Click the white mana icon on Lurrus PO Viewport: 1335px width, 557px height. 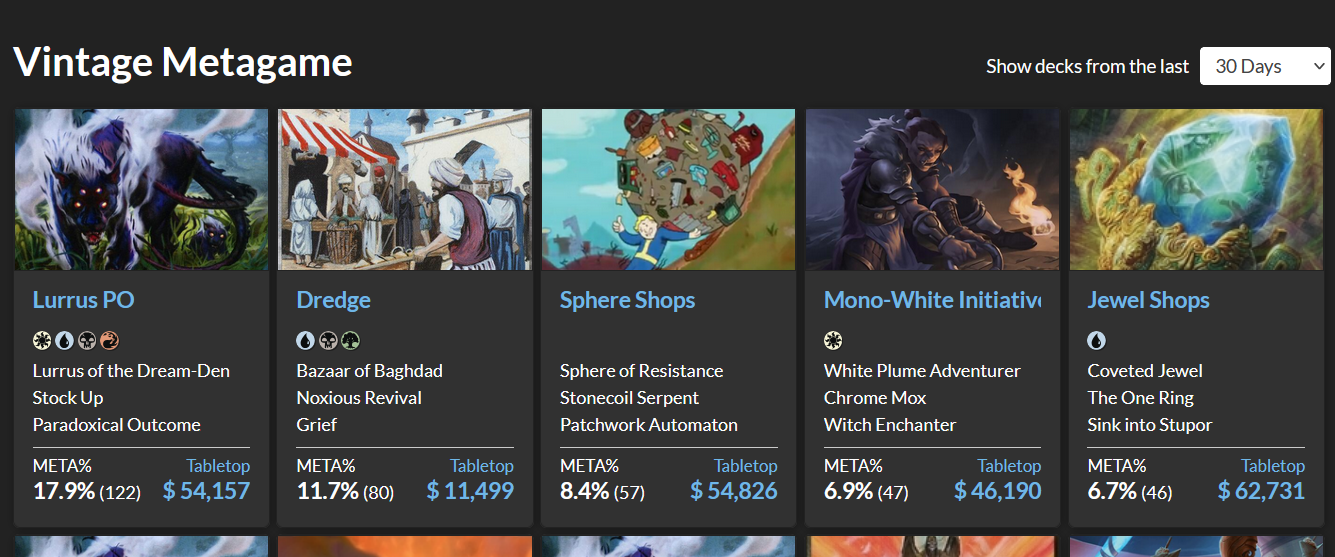(x=41, y=341)
